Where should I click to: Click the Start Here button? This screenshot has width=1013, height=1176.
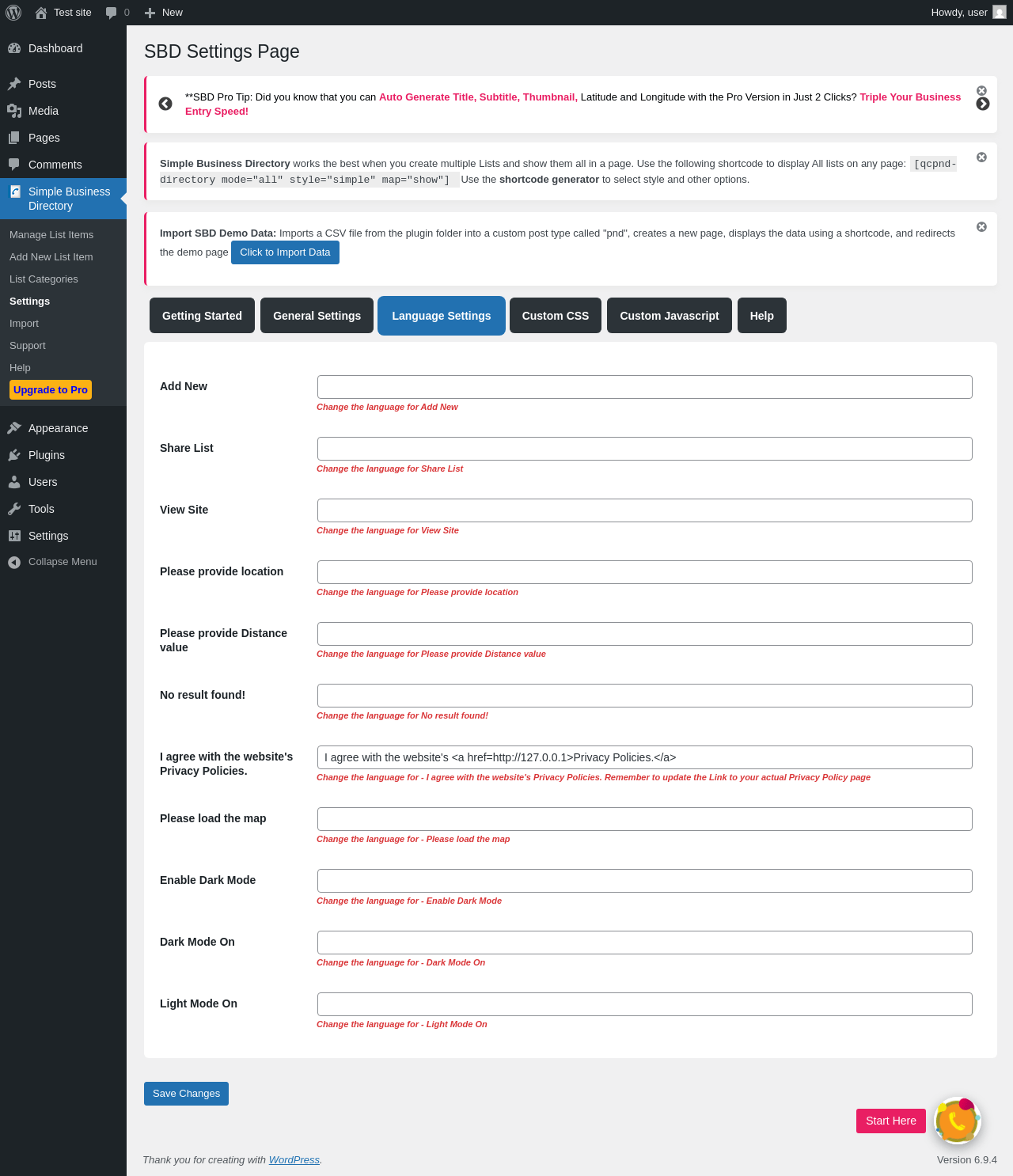pyautogui.click(x=891, y=1121)
